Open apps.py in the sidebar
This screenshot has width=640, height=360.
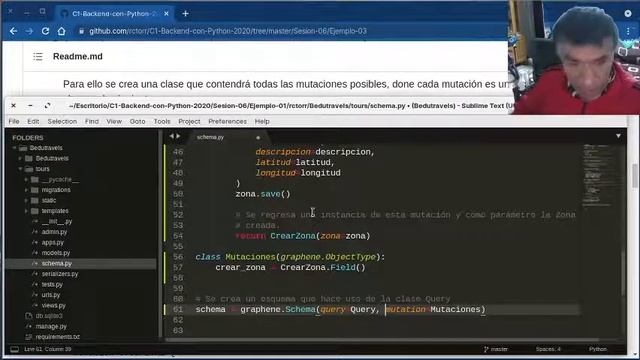pos(52,242)
